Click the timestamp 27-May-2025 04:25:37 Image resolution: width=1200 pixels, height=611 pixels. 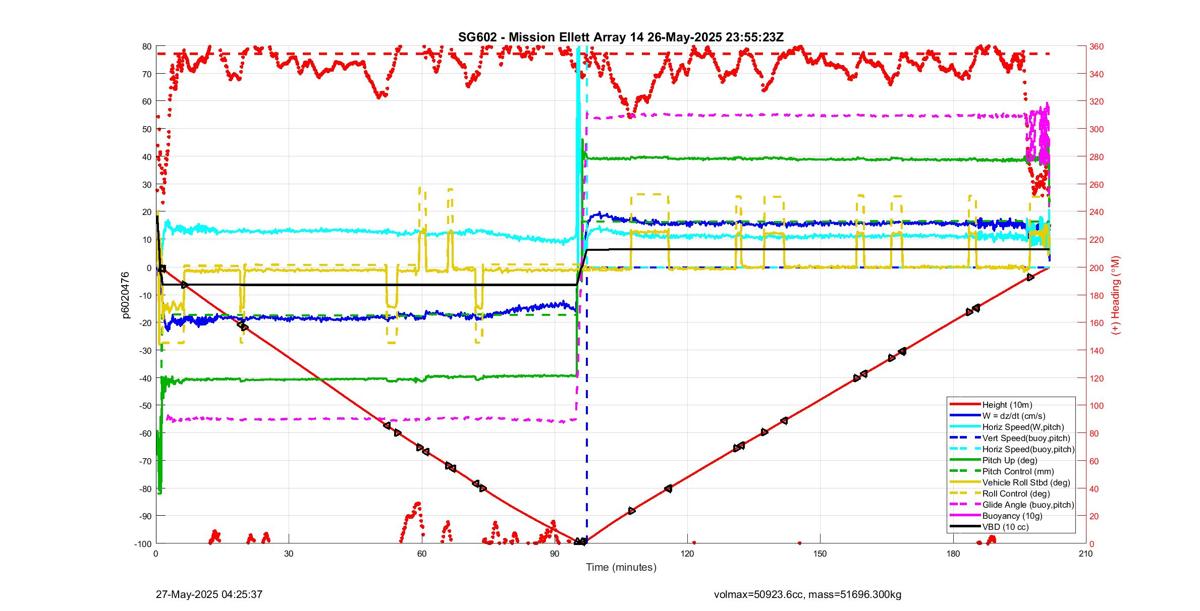coord(207,594)
